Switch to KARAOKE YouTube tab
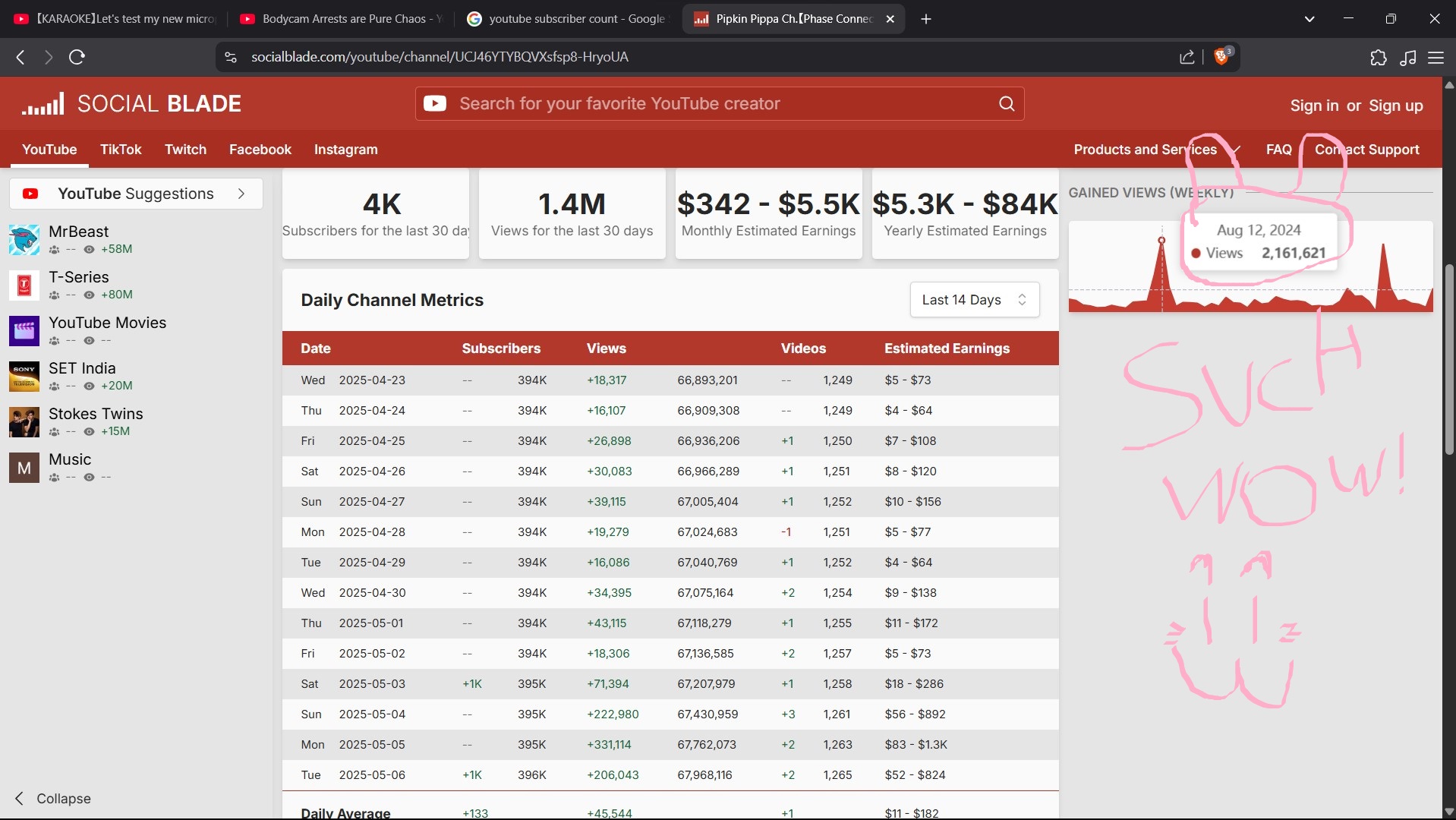Screen dimensions: 1456x820 (x=115, y=19)
